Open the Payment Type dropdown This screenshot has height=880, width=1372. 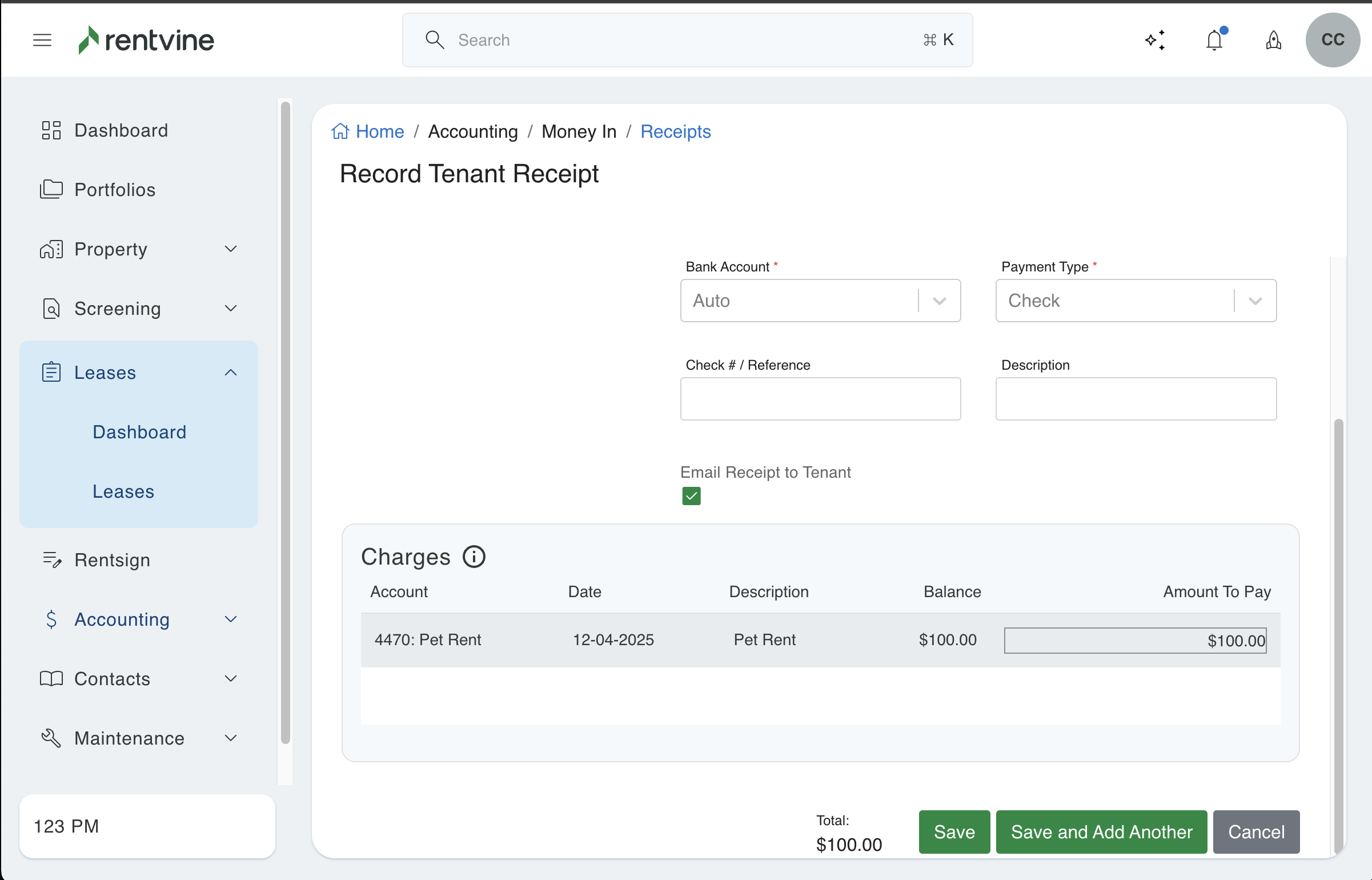pos(1136,301)
